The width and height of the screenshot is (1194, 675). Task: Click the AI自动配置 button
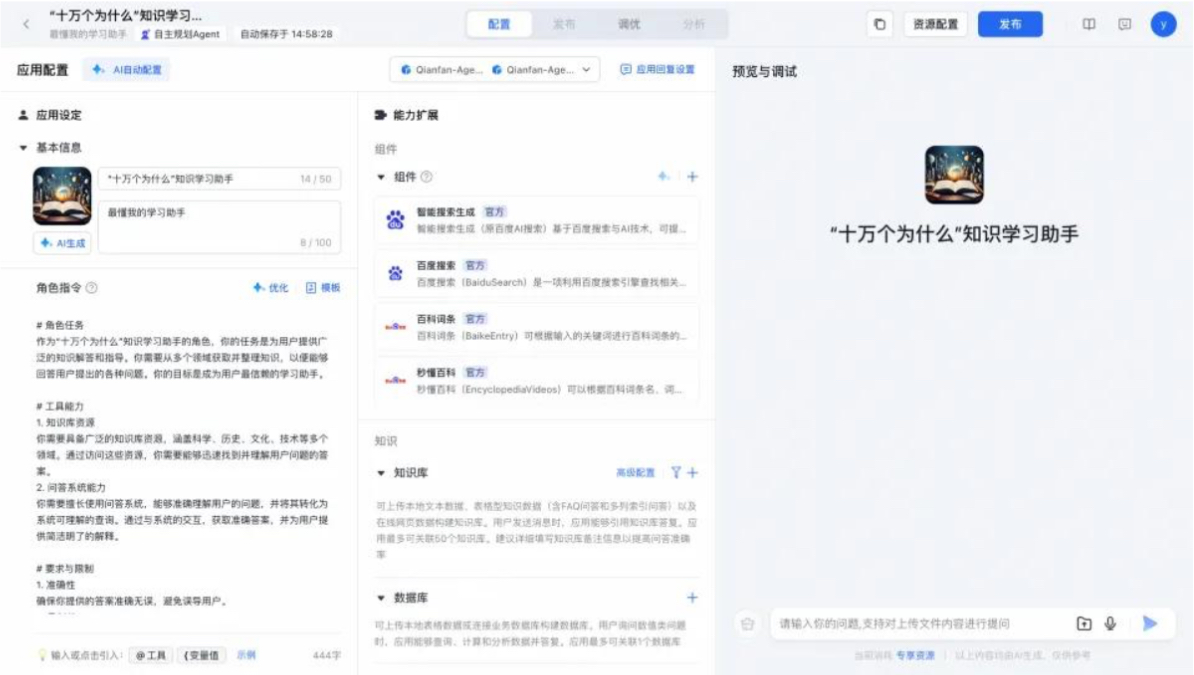point(126,69)
